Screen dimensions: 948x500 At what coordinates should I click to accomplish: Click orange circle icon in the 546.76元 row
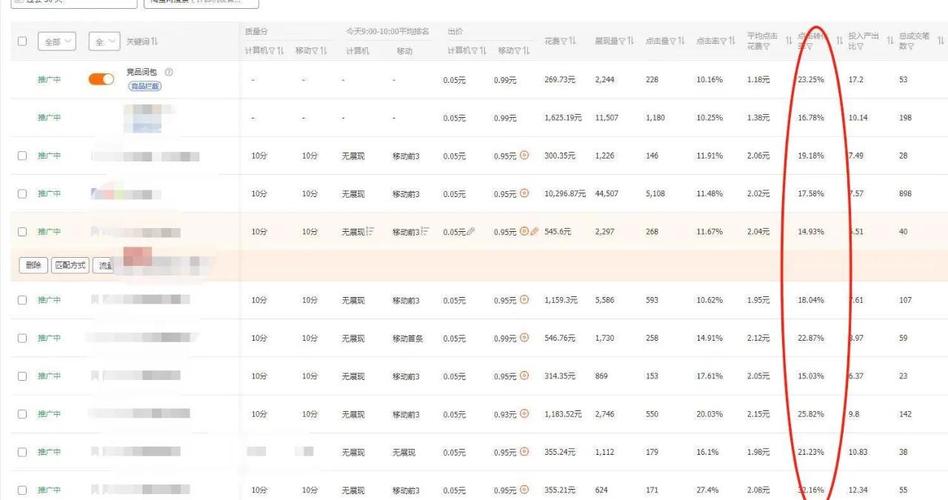[x=524, y=337]
